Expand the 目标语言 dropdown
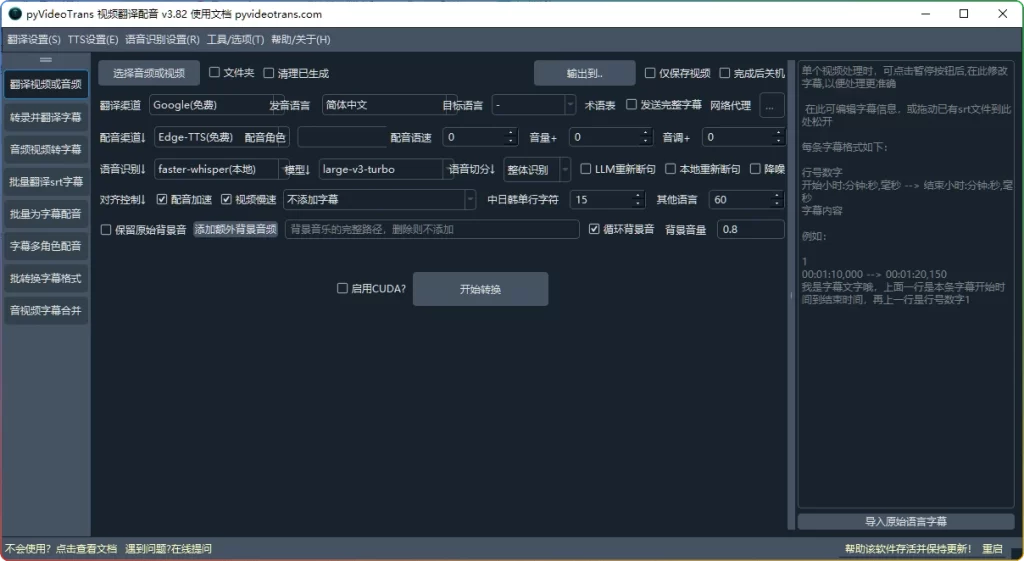This screenshot has width=1024, height=561. tap(570, 105)
